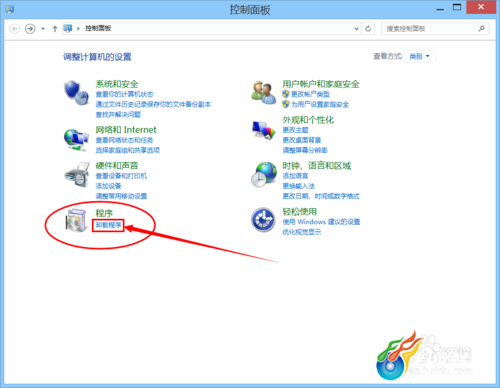Click 添加语言 link
The width and height of the screenshot is (500, 388).
[x=295, y=176]
